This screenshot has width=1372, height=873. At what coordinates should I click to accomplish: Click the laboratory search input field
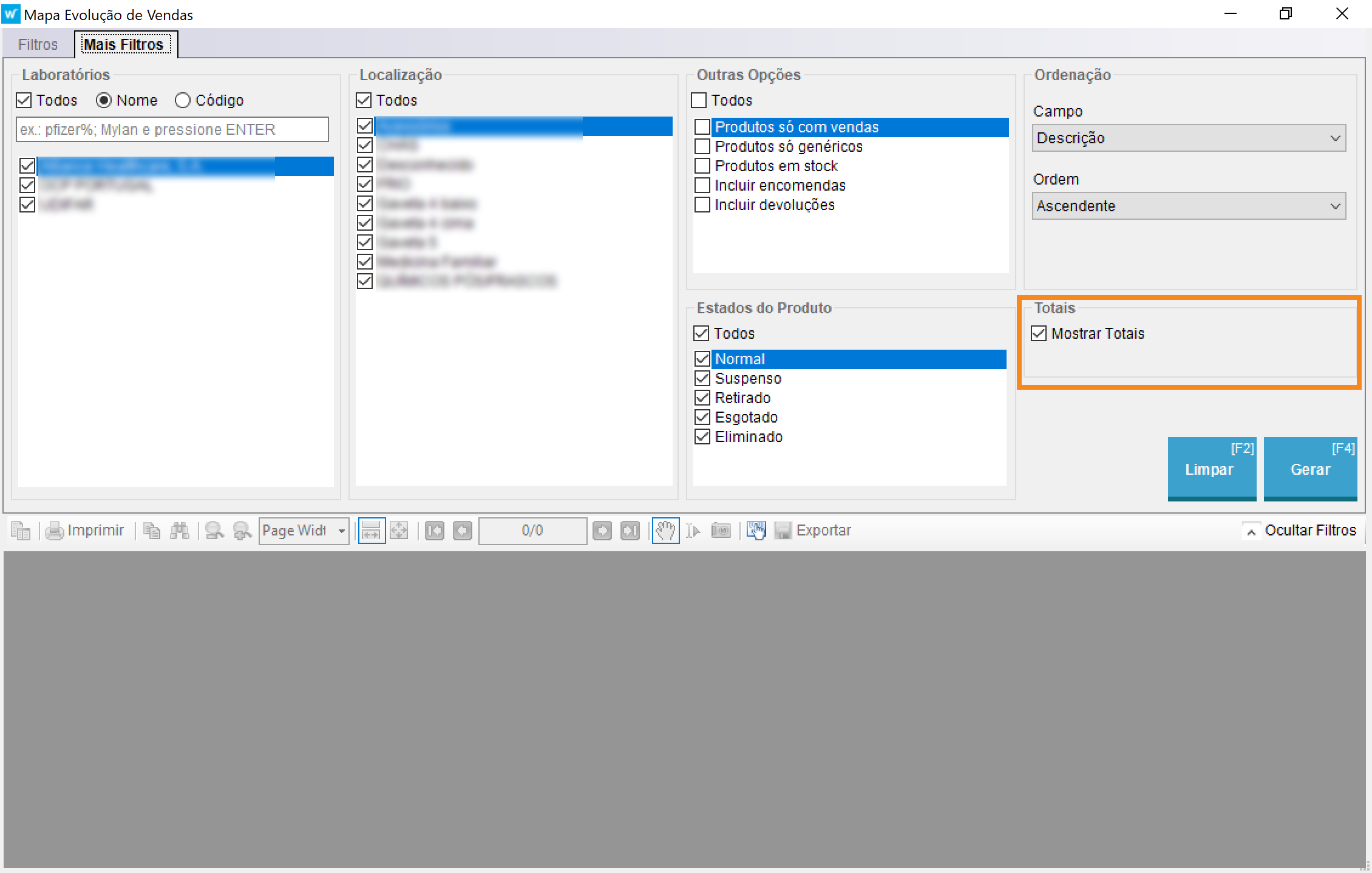tap(172, 129)
